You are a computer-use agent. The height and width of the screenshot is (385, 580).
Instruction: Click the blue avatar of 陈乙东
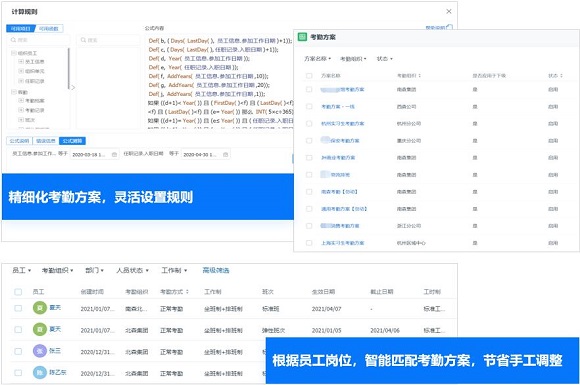pyautogui.click(x=40, y=372)
